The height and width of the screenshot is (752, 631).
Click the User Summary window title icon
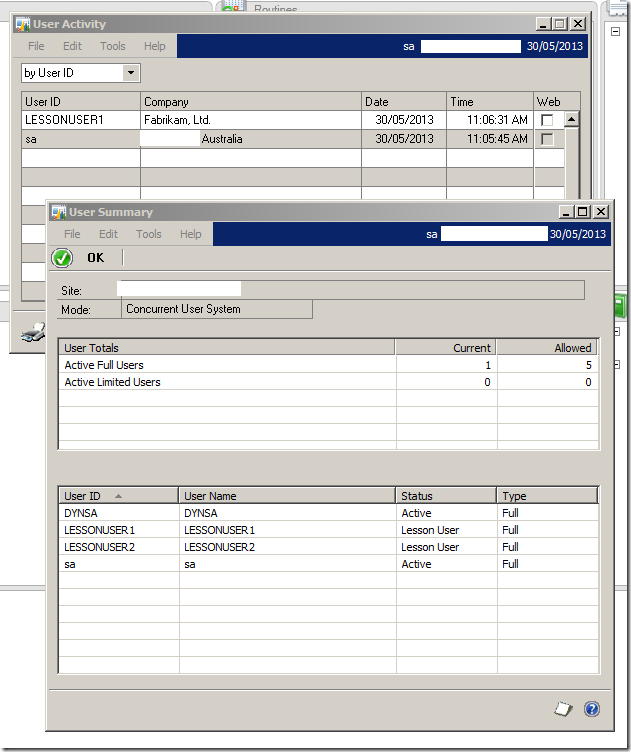(x=59, y=212)
